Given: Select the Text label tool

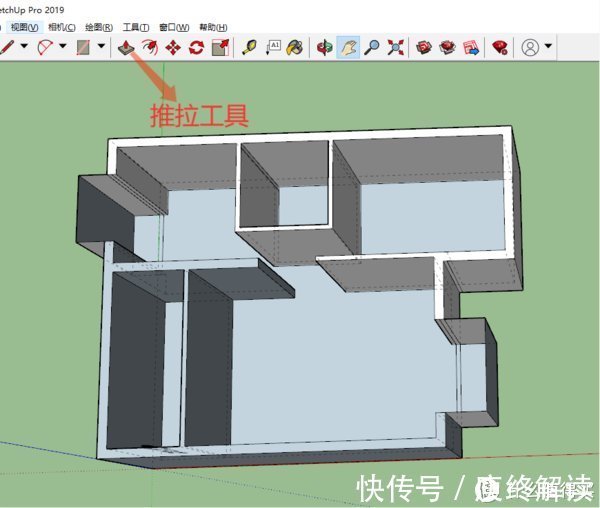Looking at the screenshot, I should tap(273, 48).
